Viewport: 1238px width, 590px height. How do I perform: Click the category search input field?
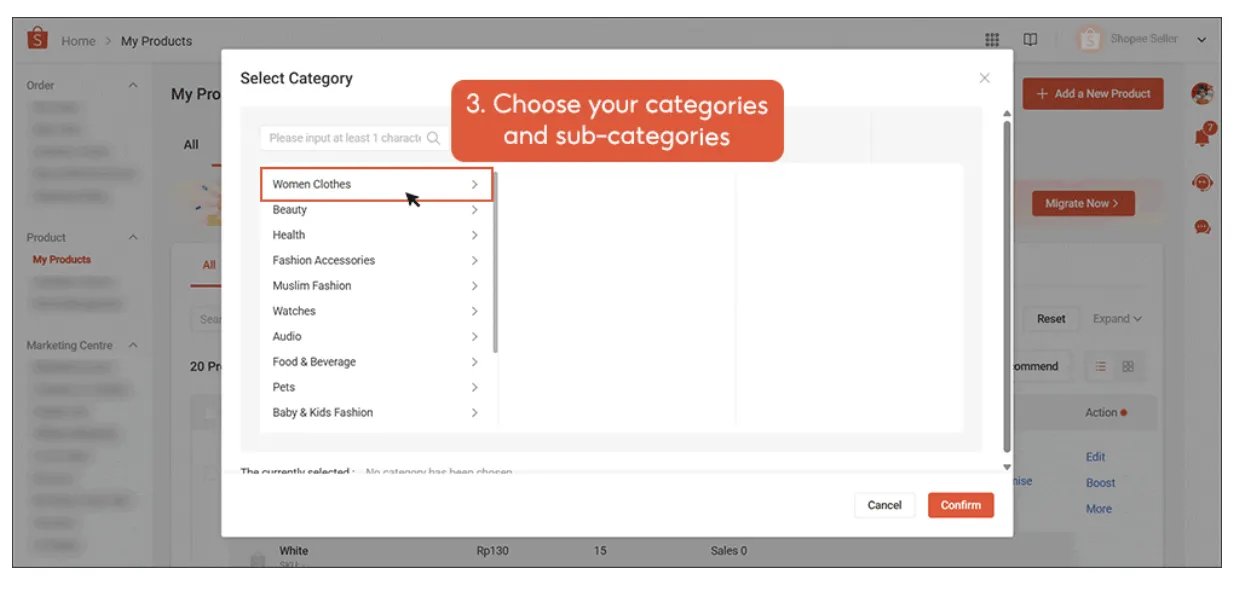pyautogui.click(x=343, y=138)
